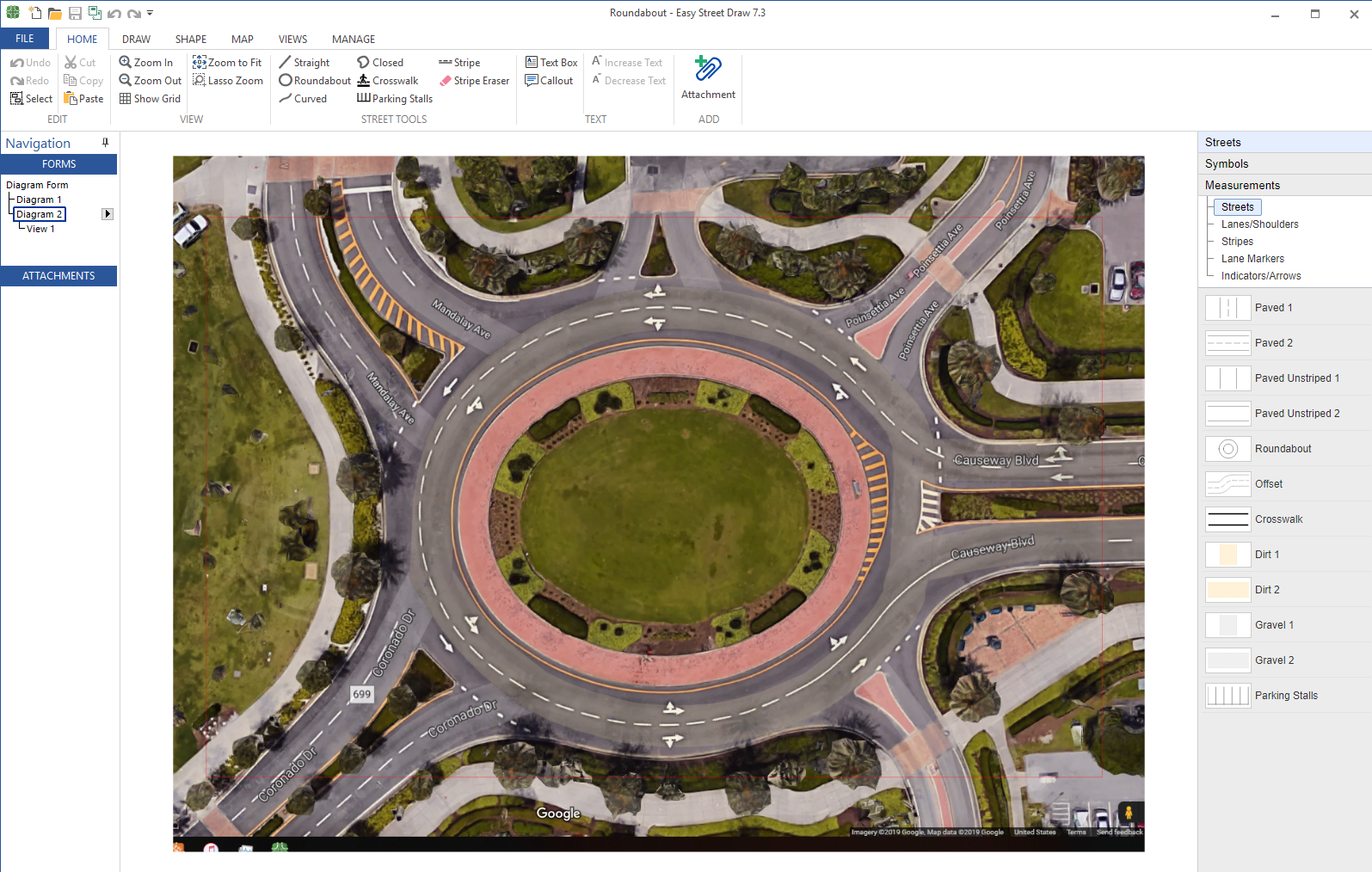Open the ATTACHMENTS section header
This screenshot has height=872, width=1372.
click(58, 276)
